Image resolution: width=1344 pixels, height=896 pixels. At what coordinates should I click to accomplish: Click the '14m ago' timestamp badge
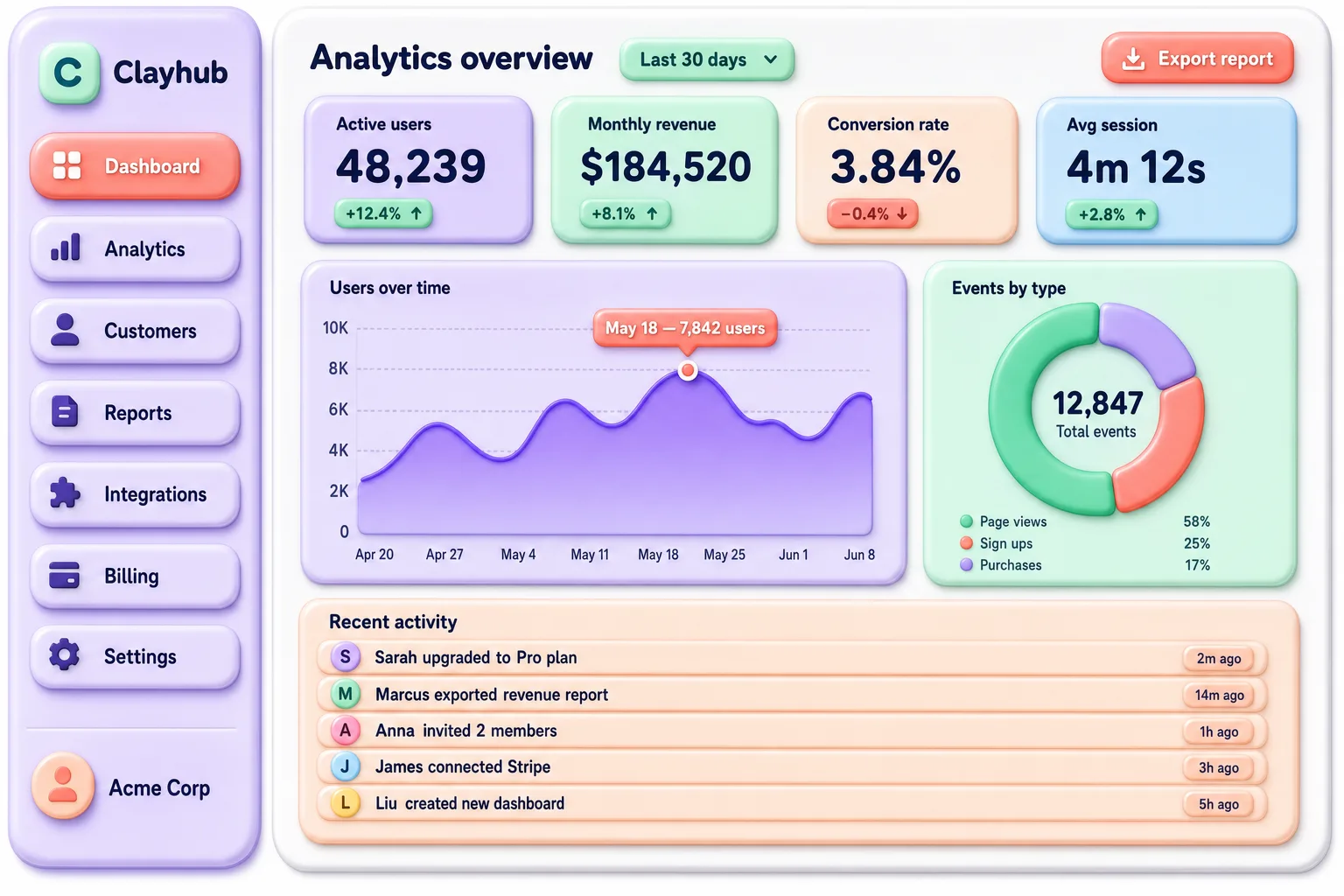click(x=1219, y=695)
